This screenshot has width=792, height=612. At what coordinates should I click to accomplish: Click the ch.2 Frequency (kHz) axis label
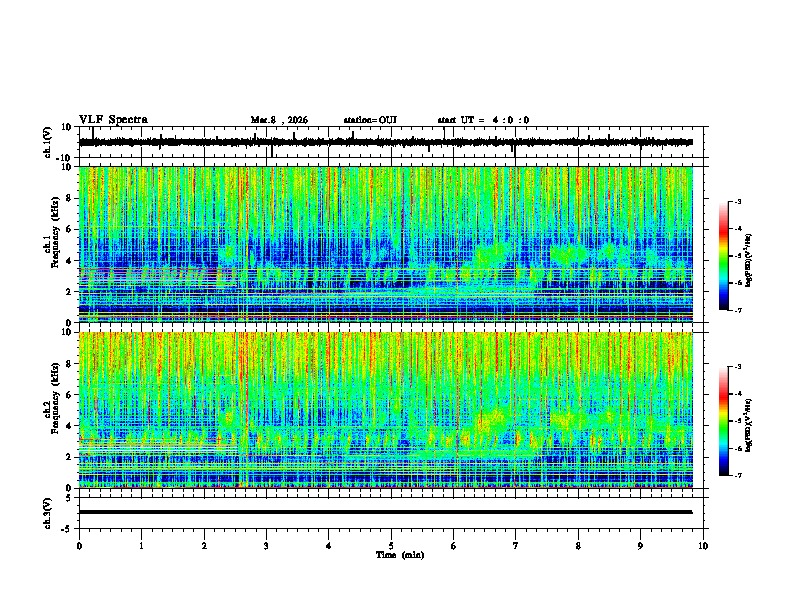click(x=52, y=398)
